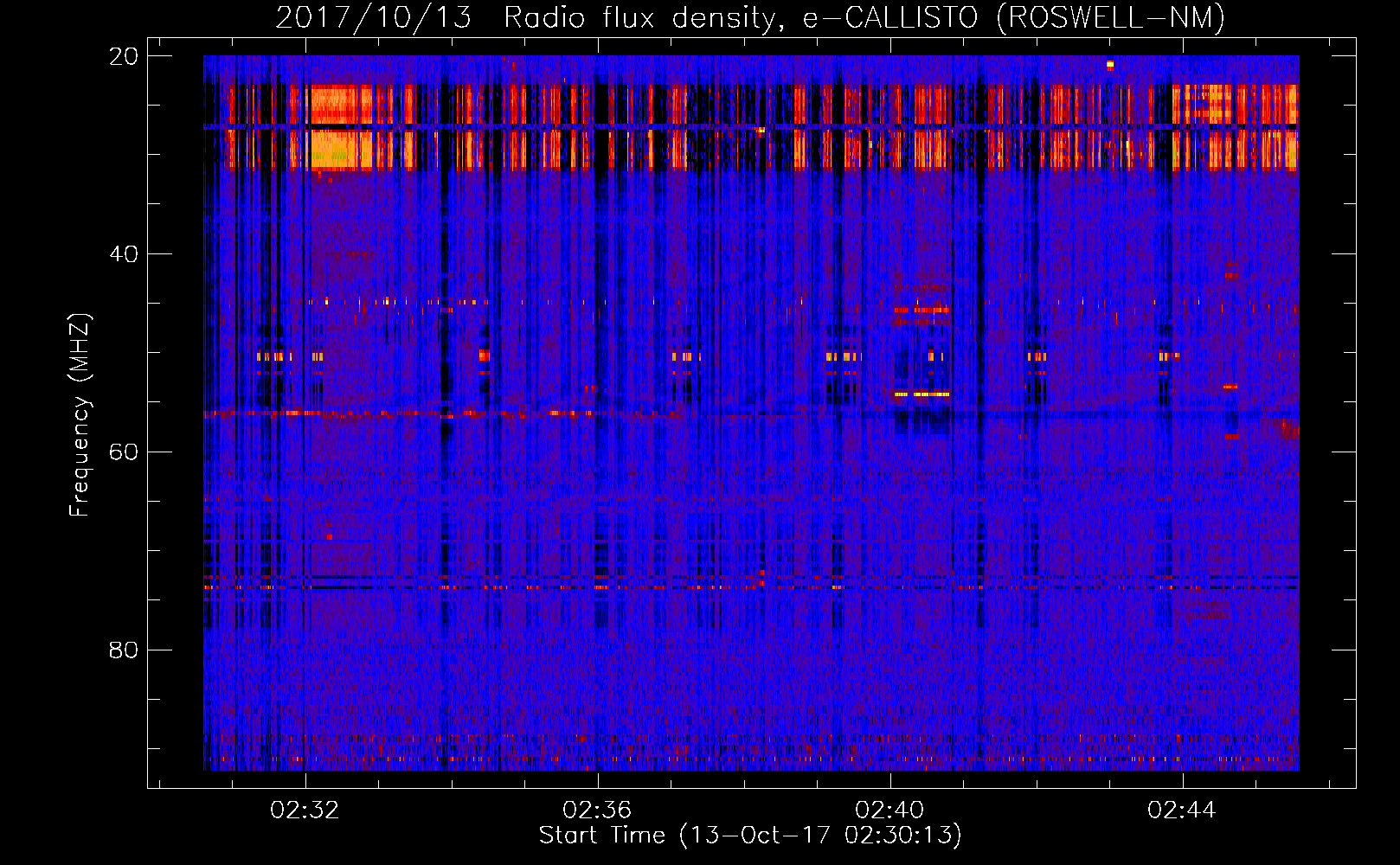
Task: Click the yellow emission stripe near 02:40 at 54 MHz
Action: 922,394
